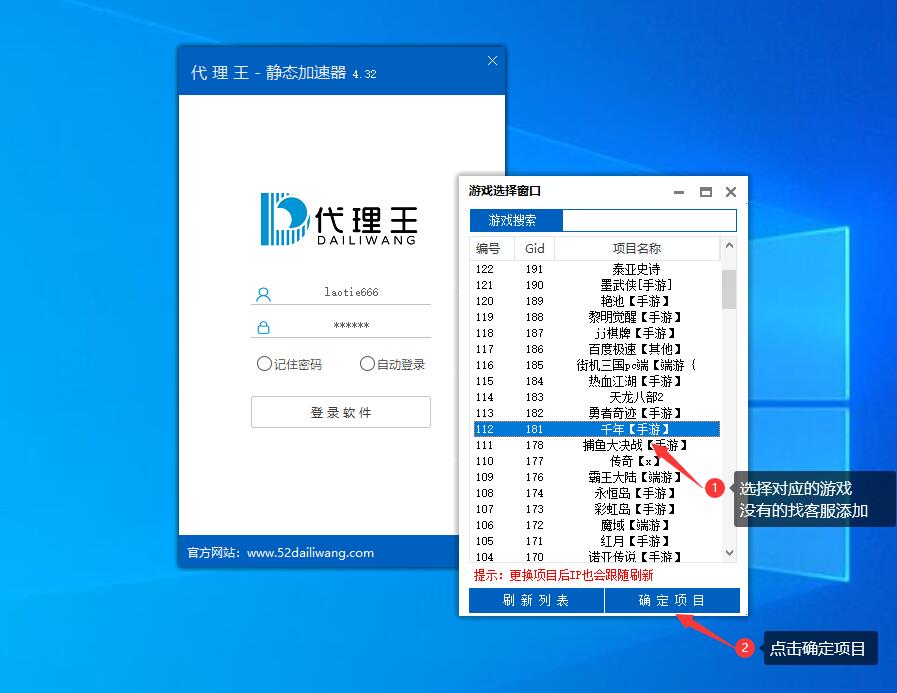This screenshot has height=693, width=897.
Task: Select the 红月【手游】 row
Action: [x=597, y=541]
